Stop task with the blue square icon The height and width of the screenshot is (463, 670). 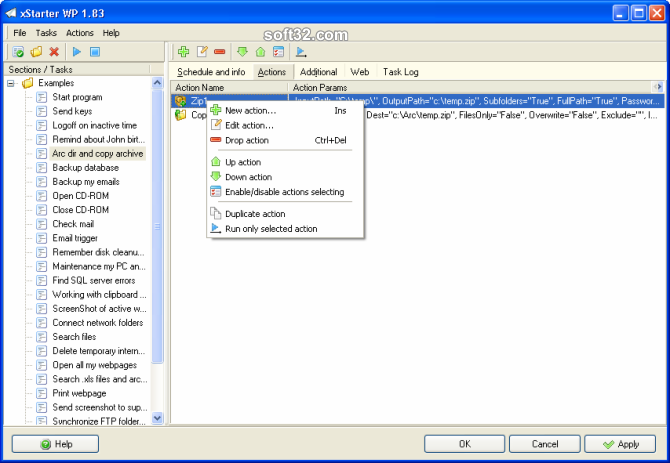pos(95,52)
